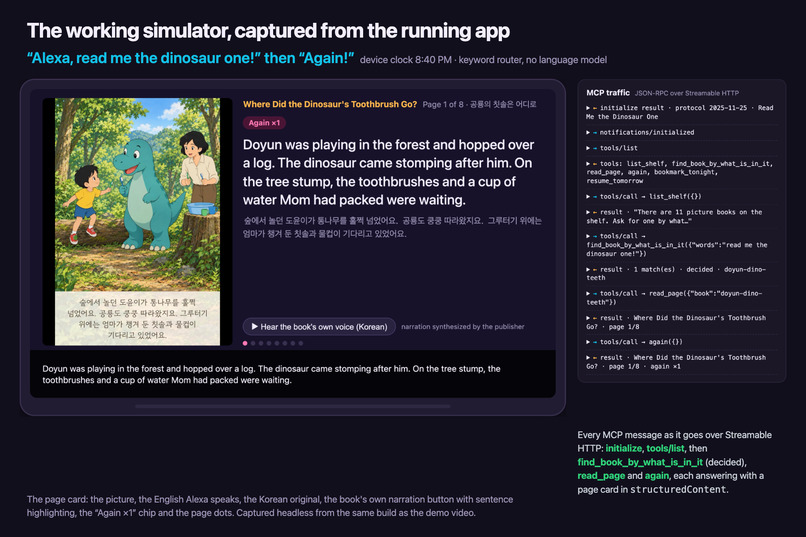Click the 'structuredContent' code word

(679, 490)
